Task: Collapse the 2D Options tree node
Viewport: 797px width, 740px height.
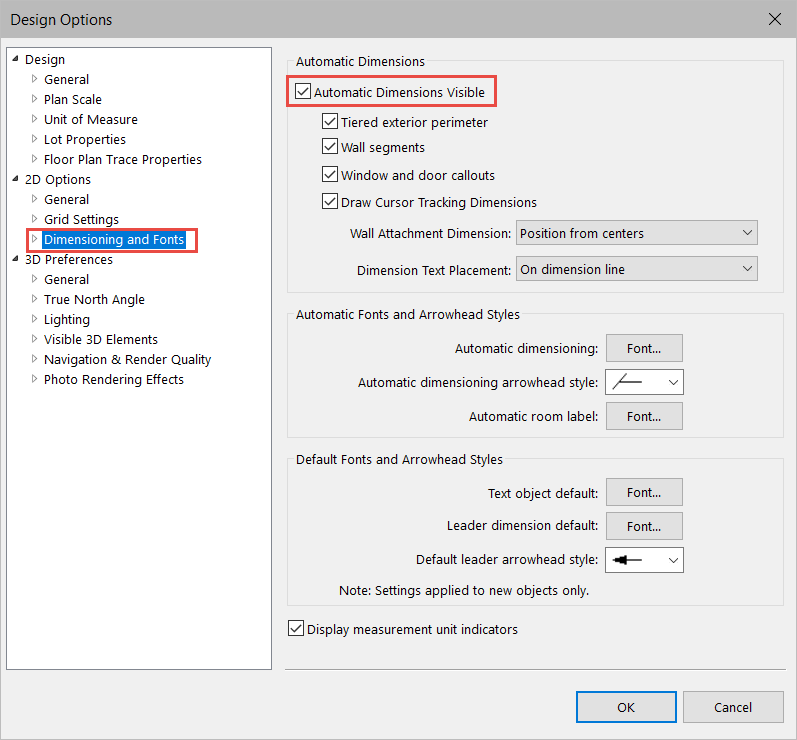Action: (15, 178)
